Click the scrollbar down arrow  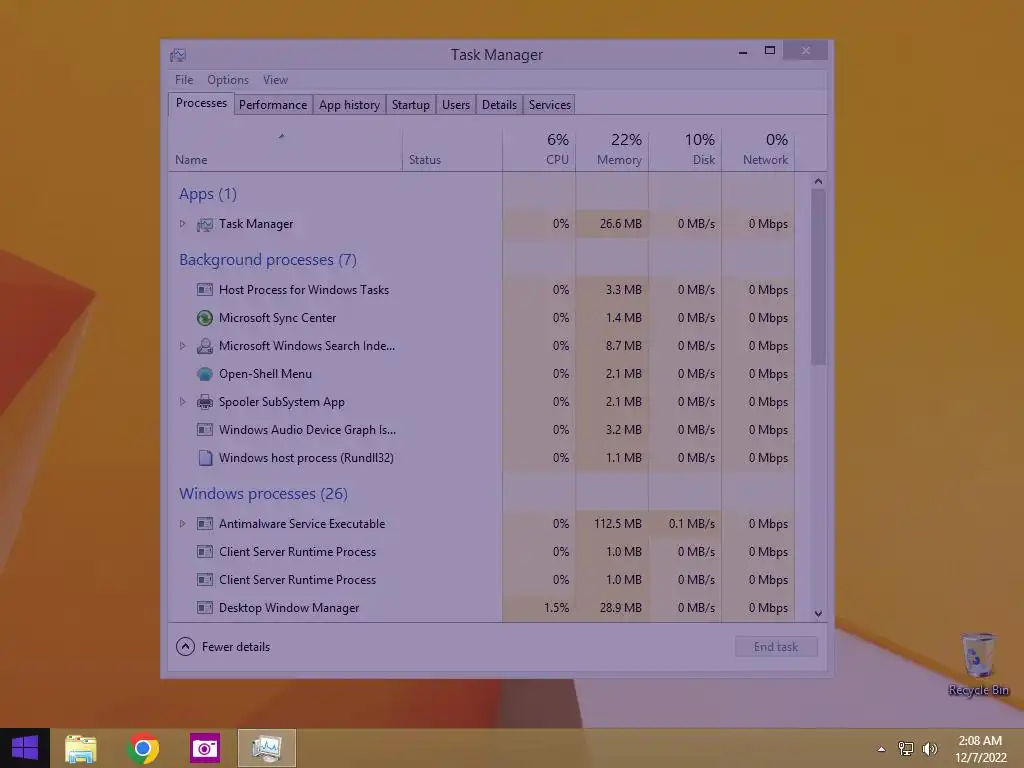point(818,613)
